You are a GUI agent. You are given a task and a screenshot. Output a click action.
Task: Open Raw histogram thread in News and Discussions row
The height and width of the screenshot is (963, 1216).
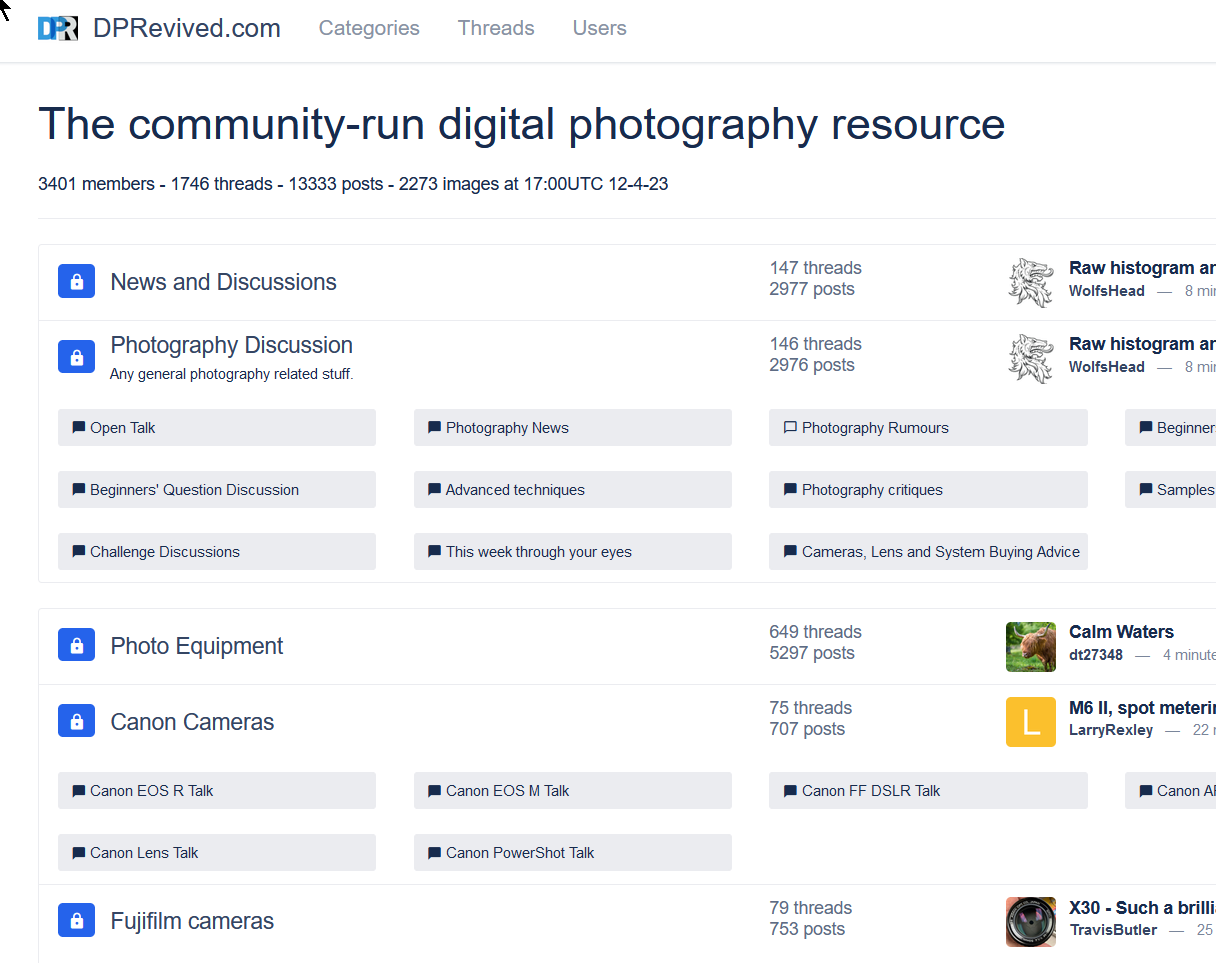click(x=1142, y=268)
